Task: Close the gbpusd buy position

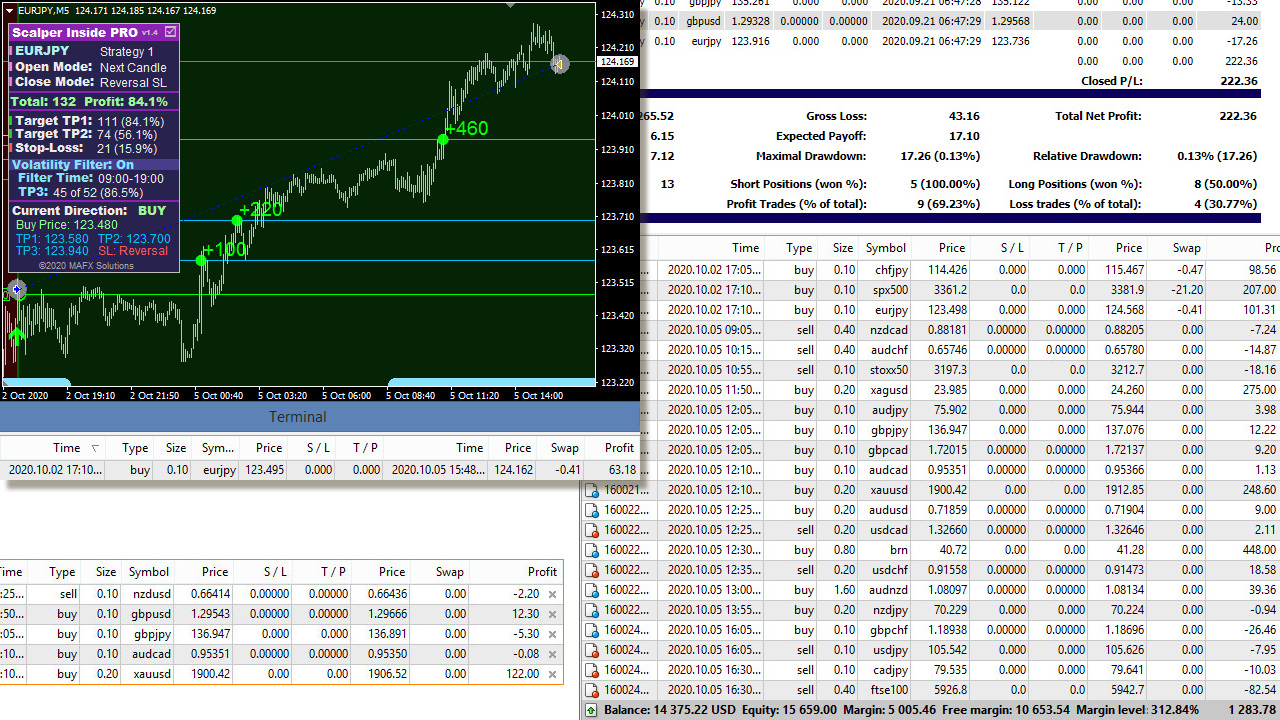Action: 552,614
